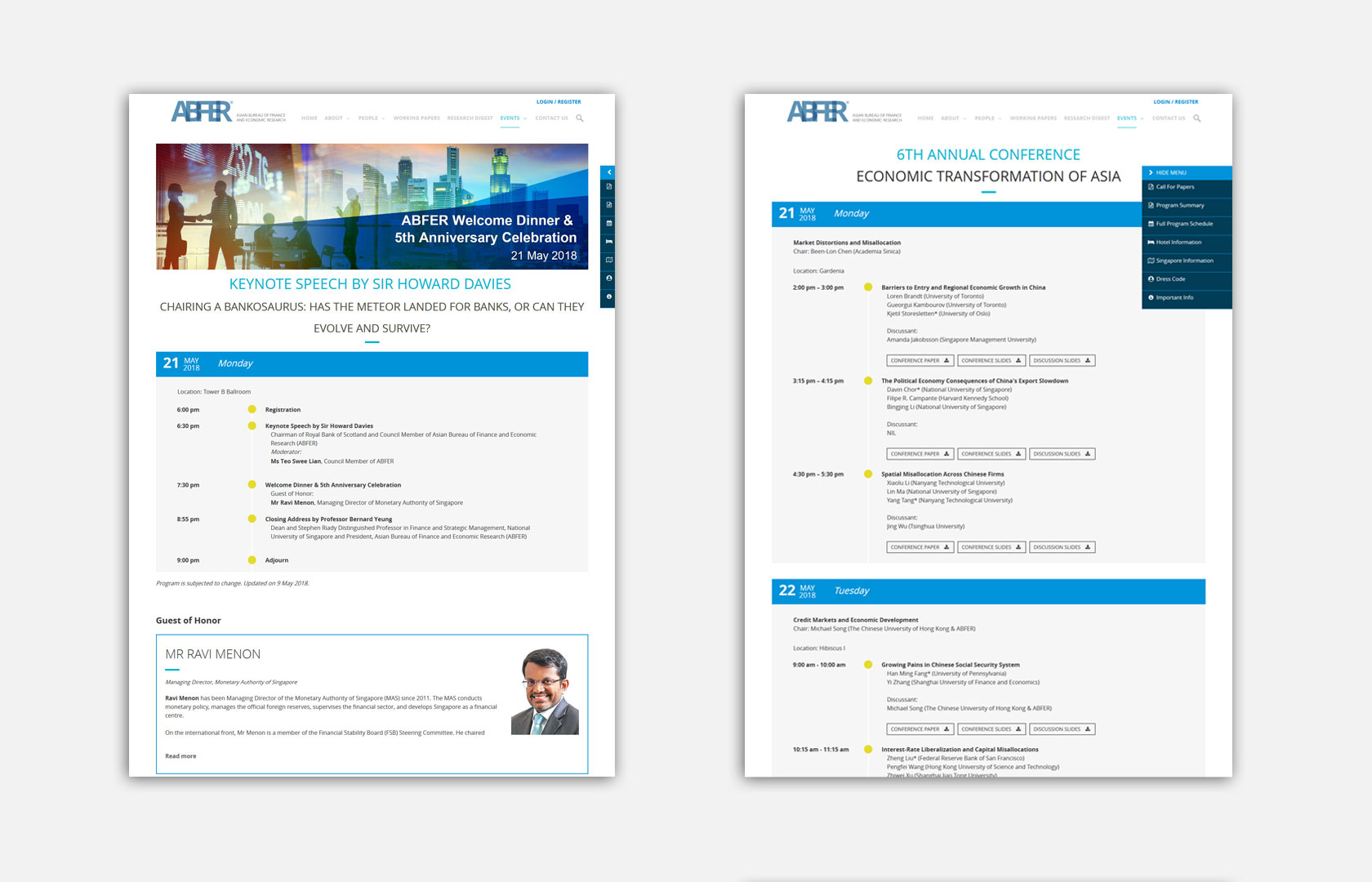Download DISCUSSION SLIDES for Barriers to Entry session

[x=1062, y=360]
